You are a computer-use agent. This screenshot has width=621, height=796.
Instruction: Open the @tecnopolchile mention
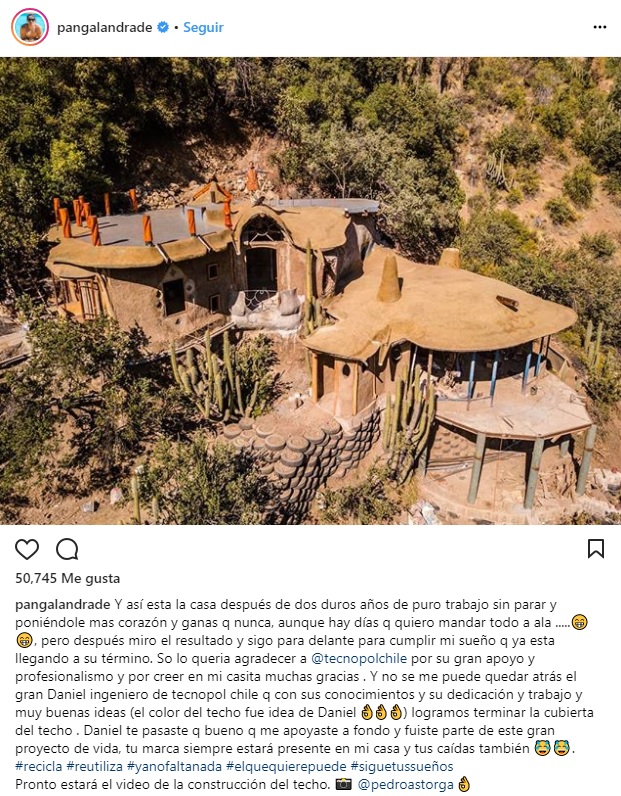(359, 658)
